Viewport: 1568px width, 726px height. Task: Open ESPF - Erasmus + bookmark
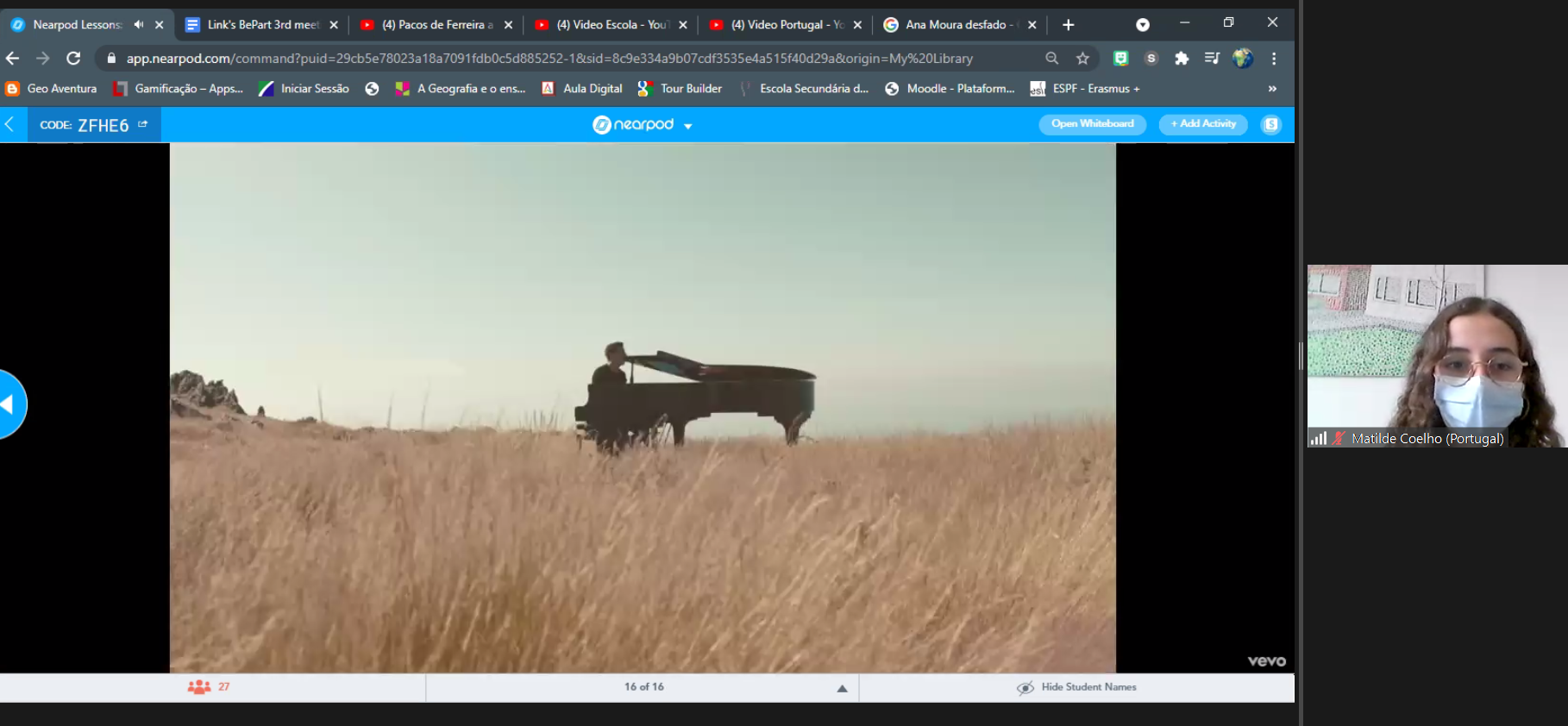tap(1086, 89)
